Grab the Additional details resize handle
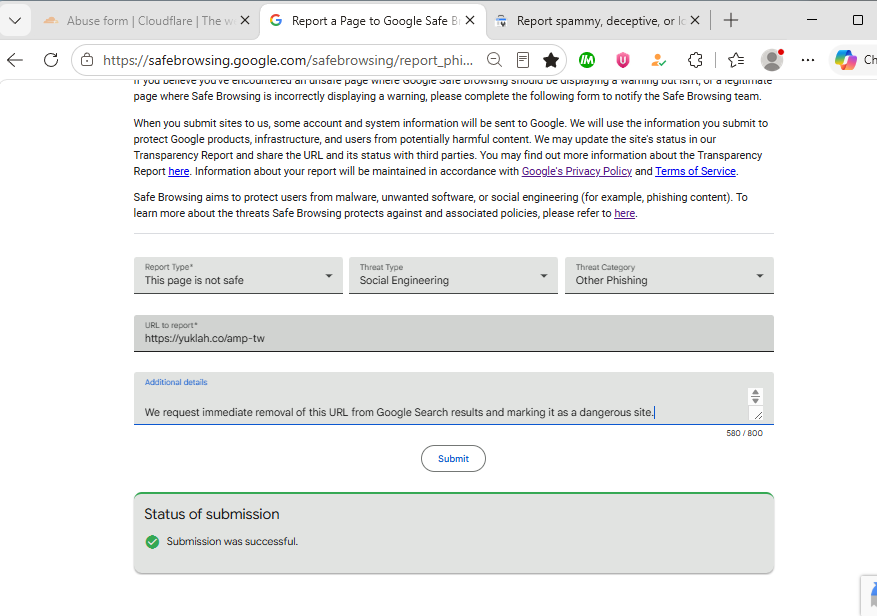877x616 pixels. (758, 415)
